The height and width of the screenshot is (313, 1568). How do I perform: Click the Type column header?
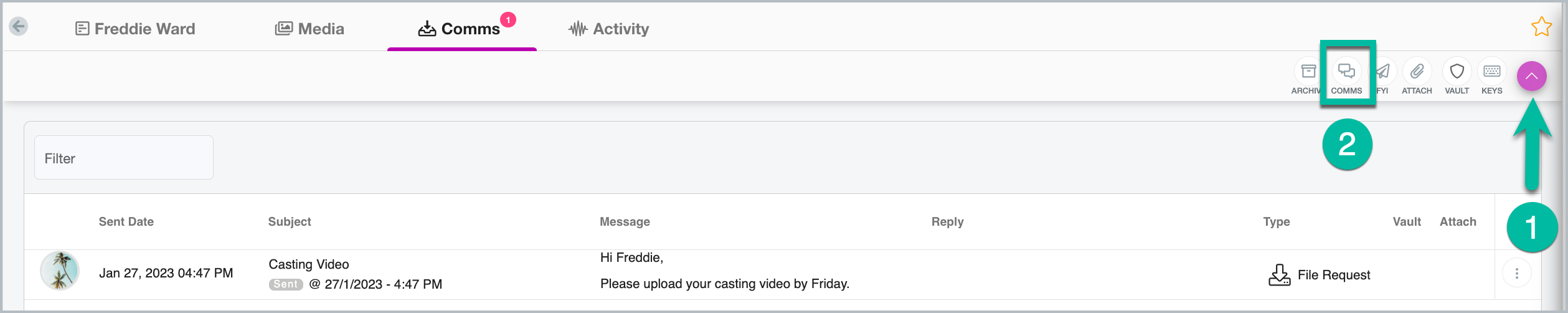tap(1276, 221)
